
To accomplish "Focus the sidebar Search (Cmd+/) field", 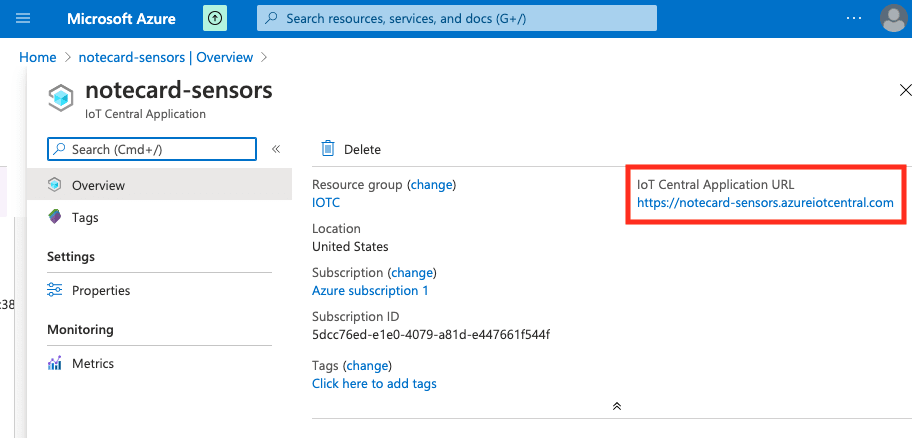I will click(x=152, y=149).
